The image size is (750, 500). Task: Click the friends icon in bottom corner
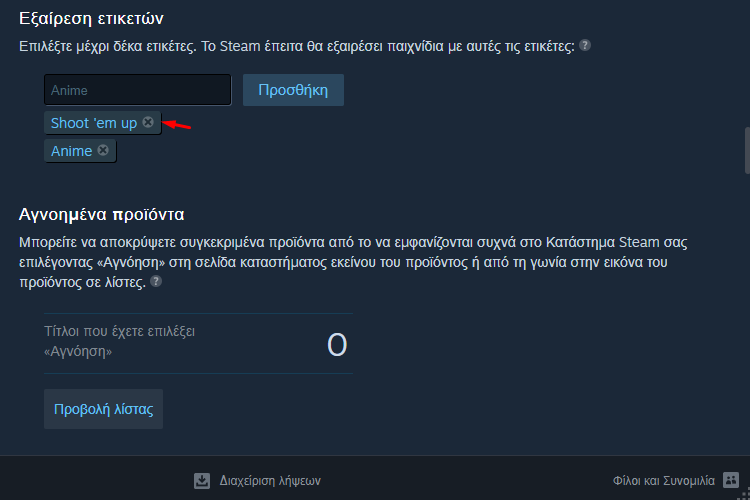(x=730, y=480)
